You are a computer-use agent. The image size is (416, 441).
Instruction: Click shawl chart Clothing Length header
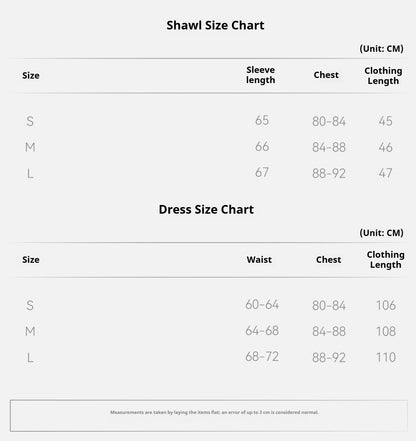click(383, 76)
